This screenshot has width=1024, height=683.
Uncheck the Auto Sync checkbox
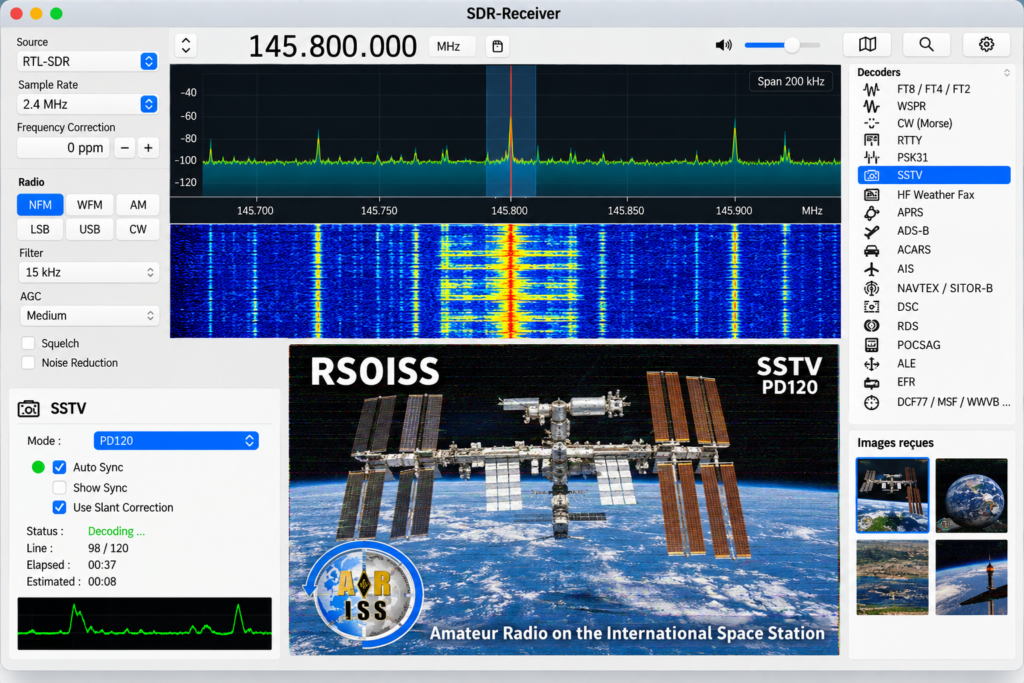[59, 468]
